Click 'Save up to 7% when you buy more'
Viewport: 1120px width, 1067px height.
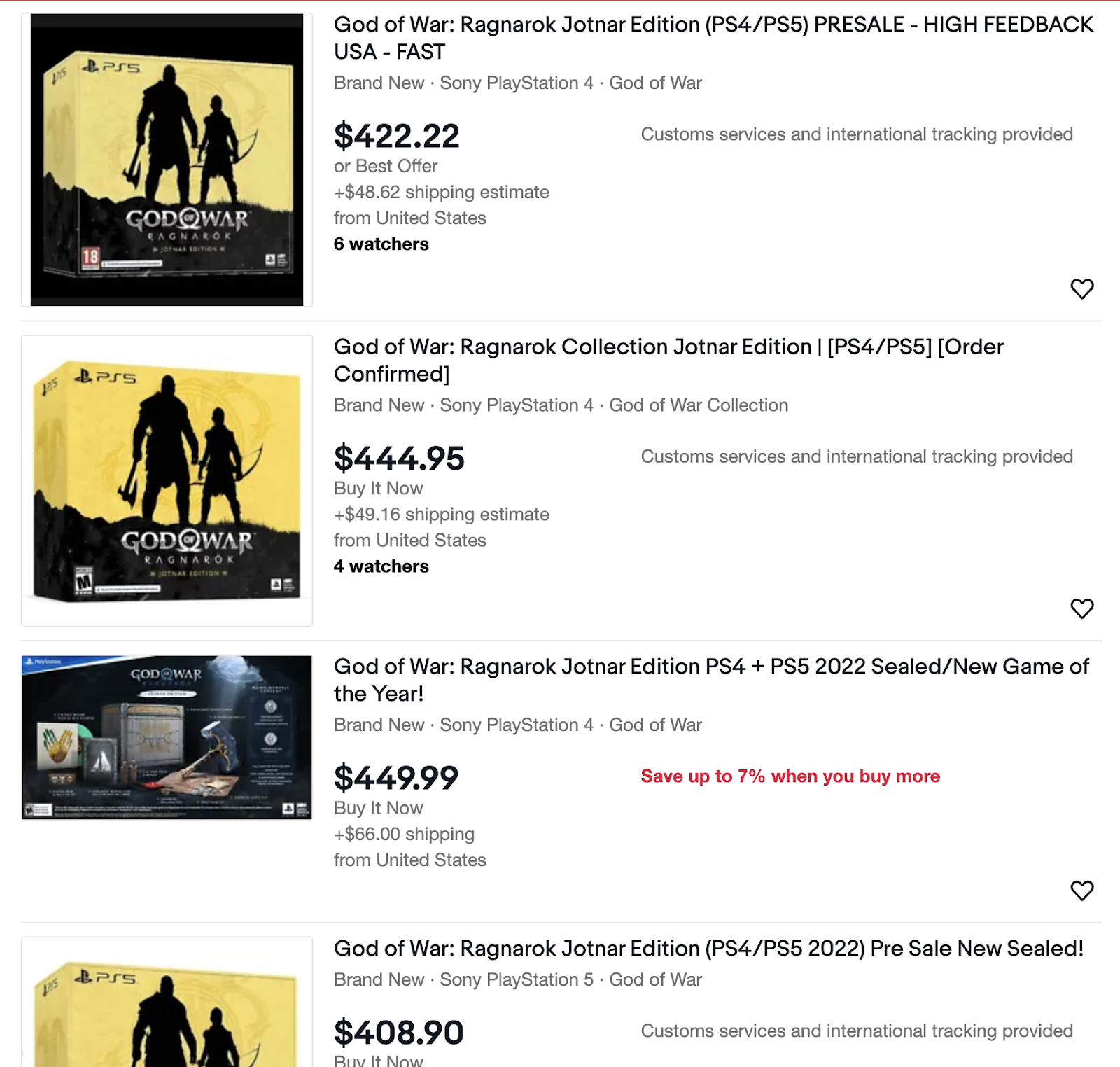click(x=790, y=776)
